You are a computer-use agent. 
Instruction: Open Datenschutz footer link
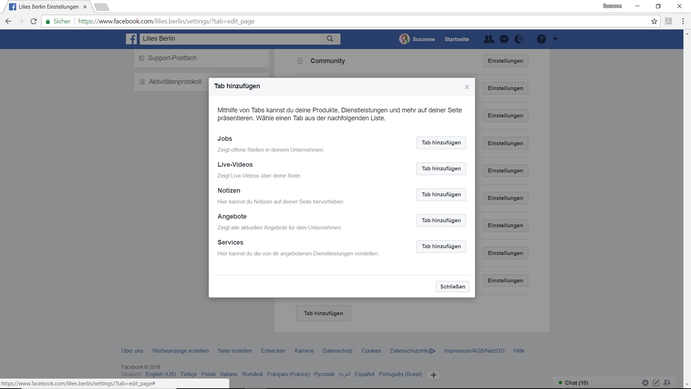(338, 351)
